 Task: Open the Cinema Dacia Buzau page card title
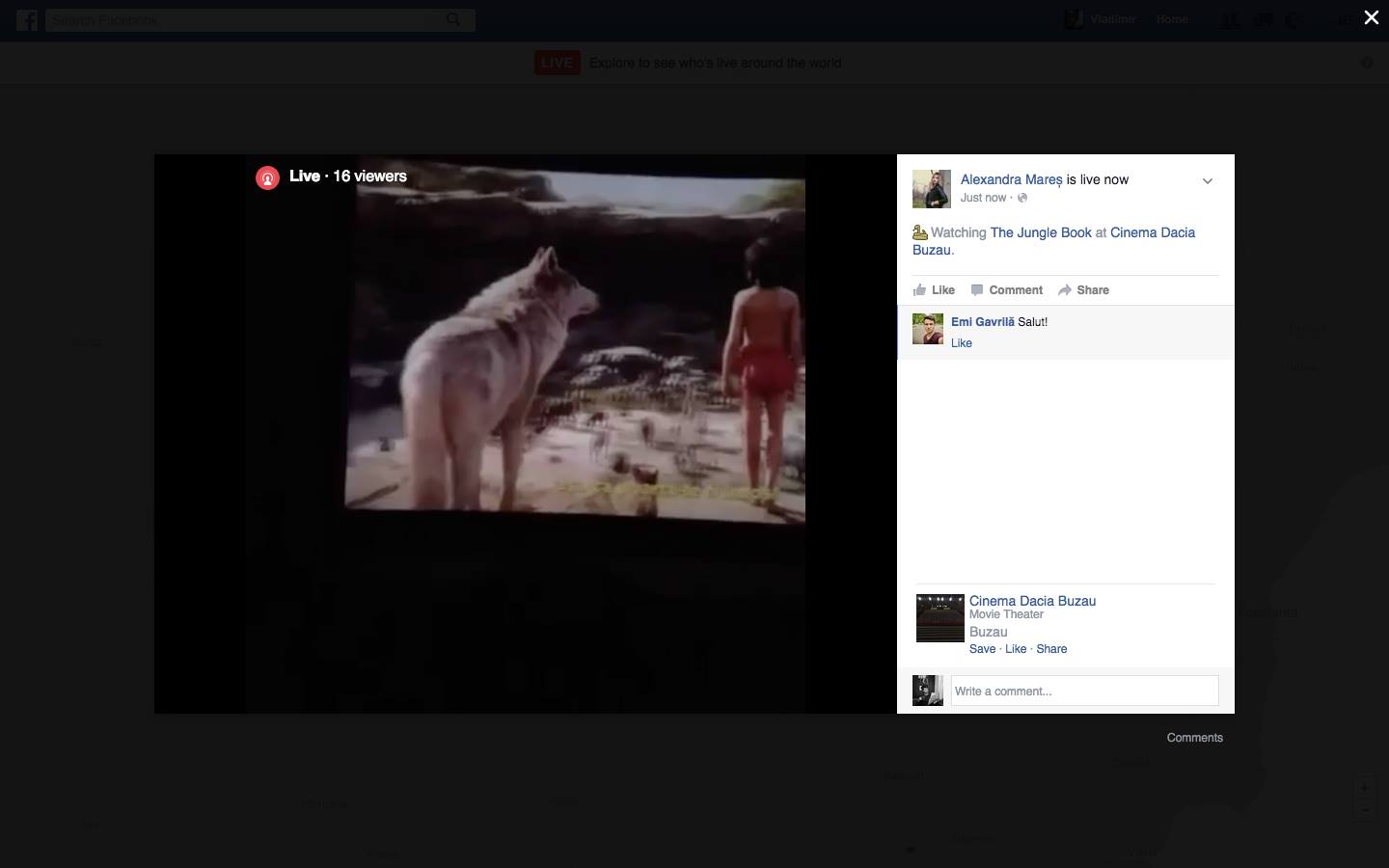1032,601
